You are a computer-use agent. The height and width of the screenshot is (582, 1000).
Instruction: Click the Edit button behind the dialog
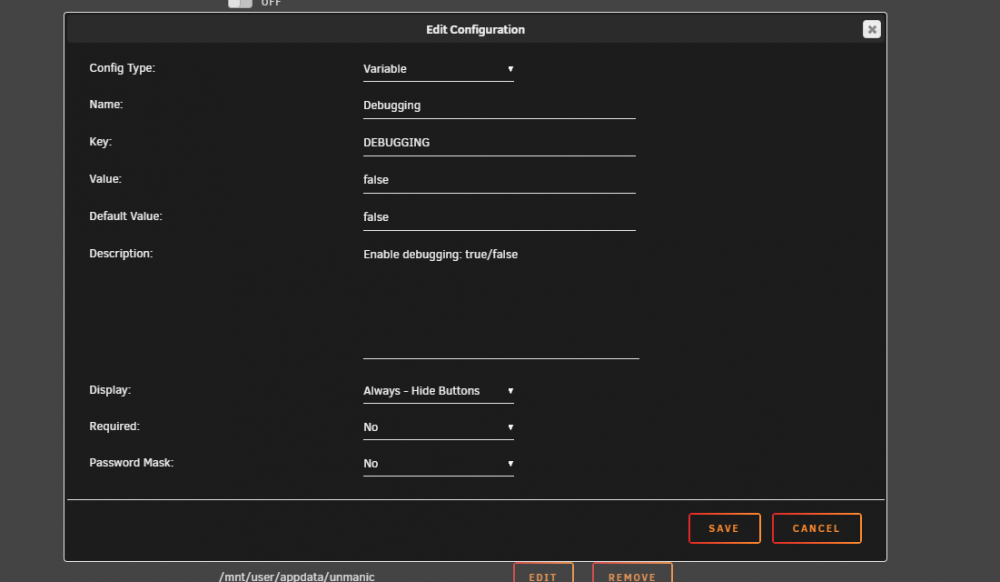tap(543, 573)
